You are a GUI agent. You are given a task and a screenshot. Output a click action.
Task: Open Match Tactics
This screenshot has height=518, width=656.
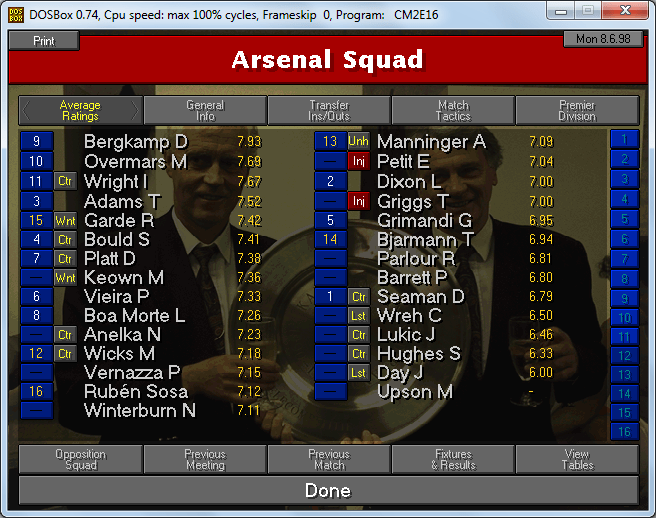(453, 110)
